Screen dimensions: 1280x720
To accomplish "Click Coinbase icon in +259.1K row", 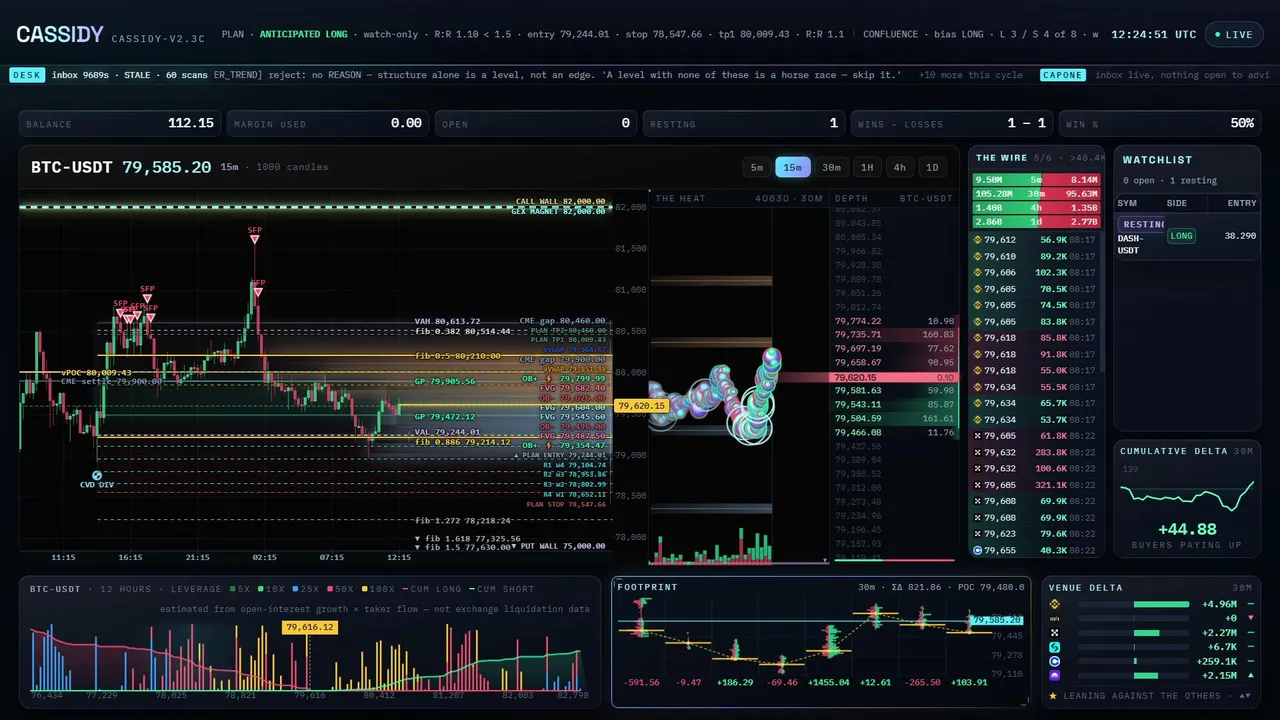I will pos(1053,661).
